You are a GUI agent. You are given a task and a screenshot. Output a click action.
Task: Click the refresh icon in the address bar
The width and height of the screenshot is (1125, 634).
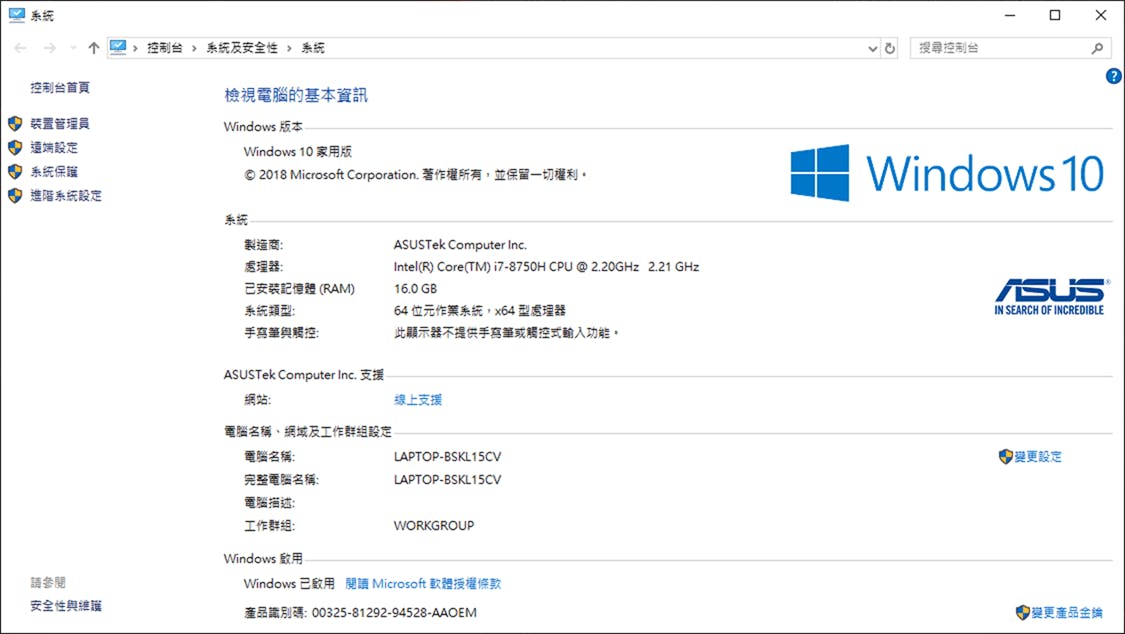click(x=890, y=46)
